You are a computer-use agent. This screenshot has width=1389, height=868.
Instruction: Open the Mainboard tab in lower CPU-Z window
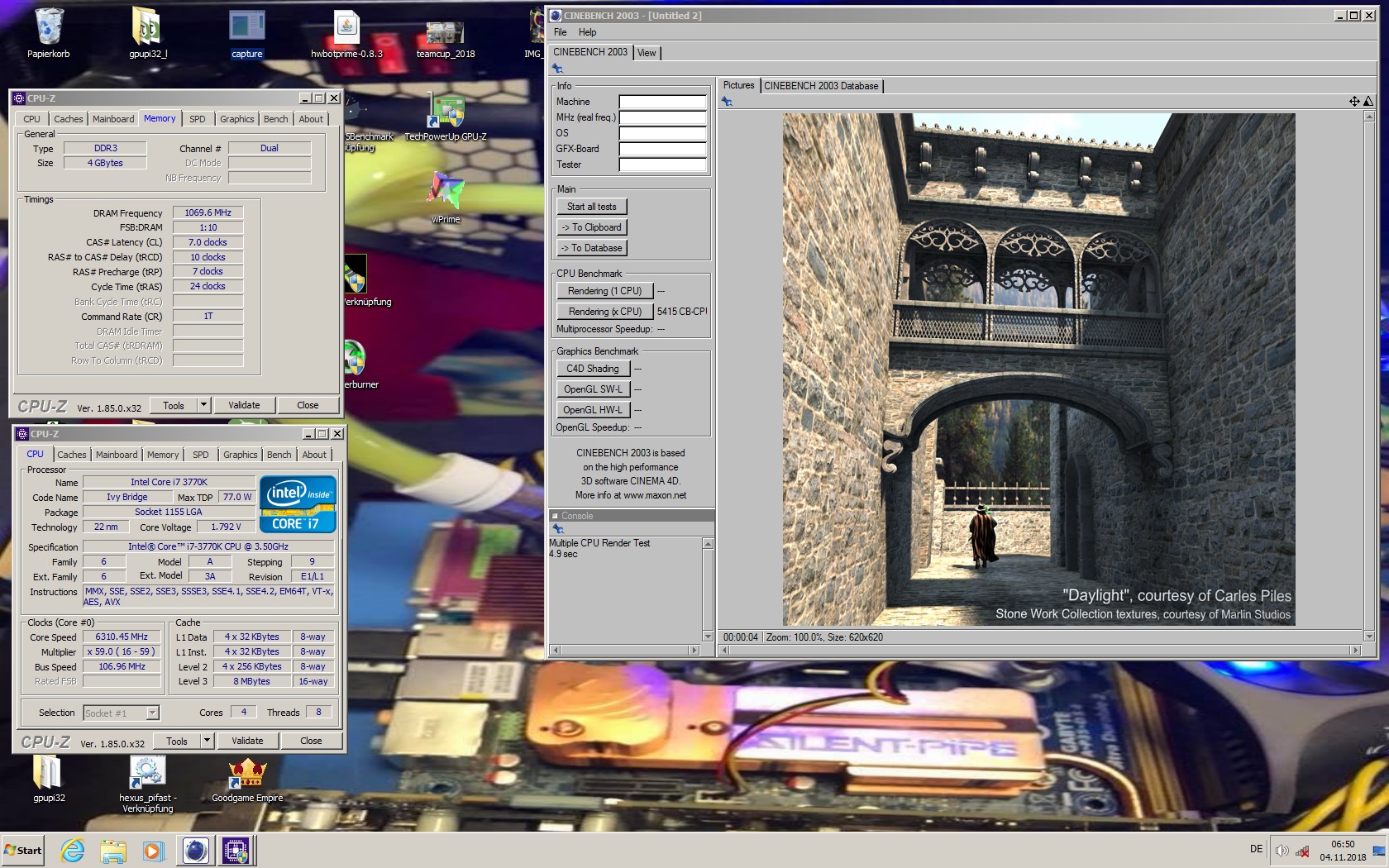[x=117, y=455]
